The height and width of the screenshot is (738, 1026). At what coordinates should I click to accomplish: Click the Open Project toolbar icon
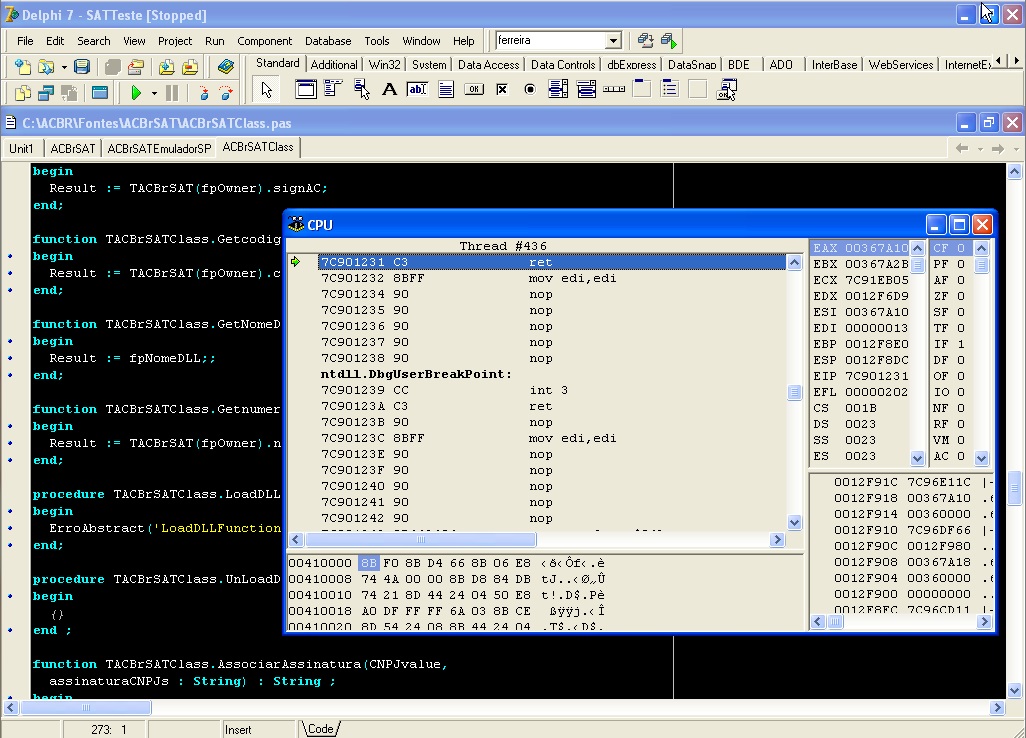135,67
